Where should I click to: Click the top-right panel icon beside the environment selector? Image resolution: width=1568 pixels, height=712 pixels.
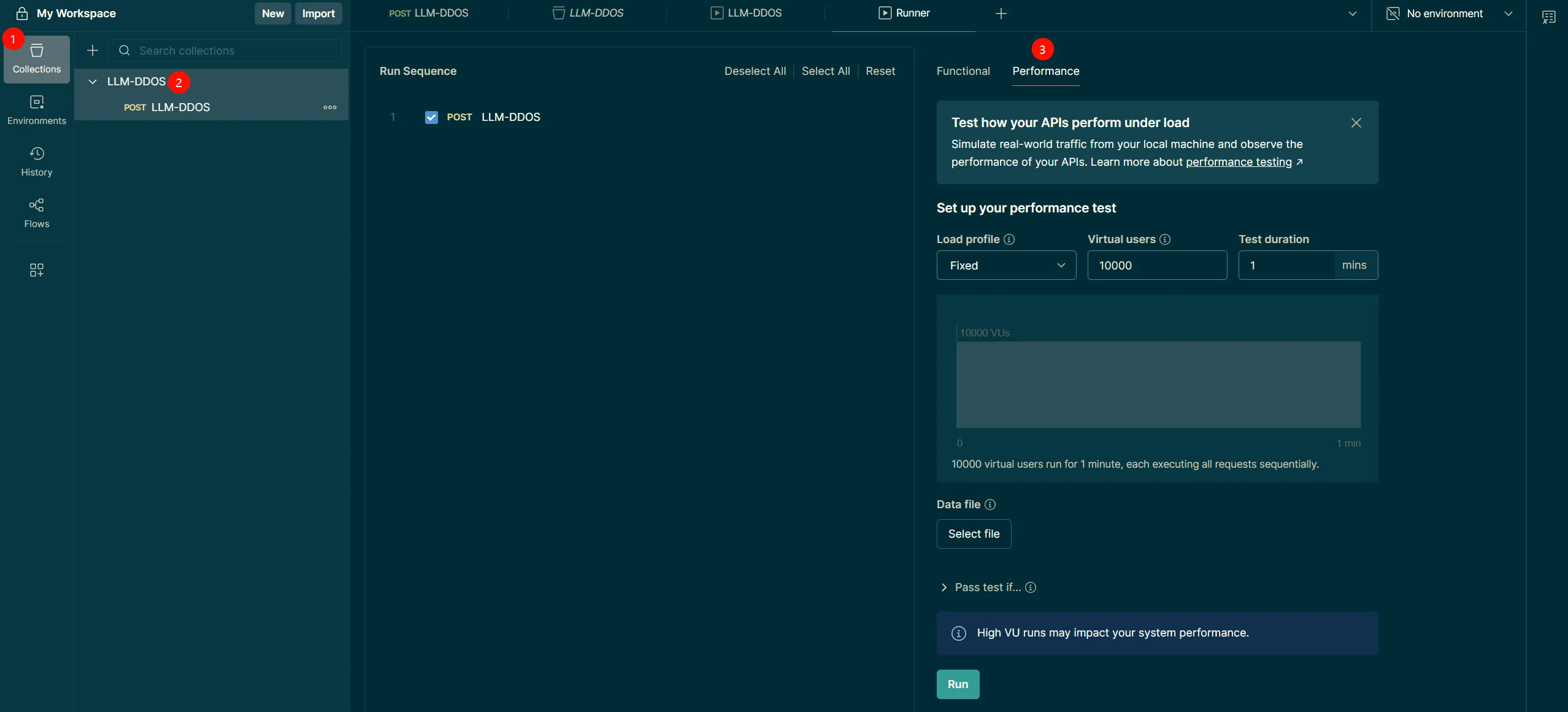[1549, 17]
